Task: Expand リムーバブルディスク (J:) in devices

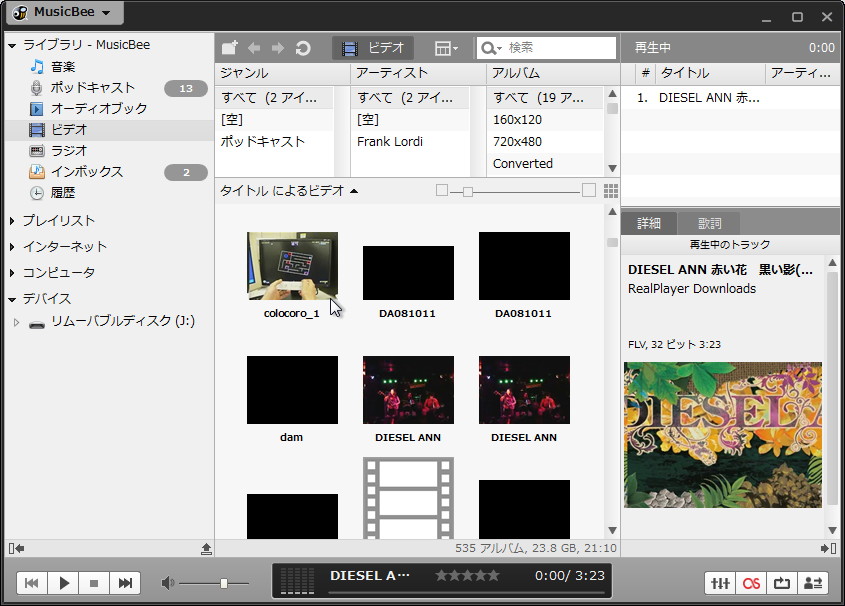Action: point(17,323)
